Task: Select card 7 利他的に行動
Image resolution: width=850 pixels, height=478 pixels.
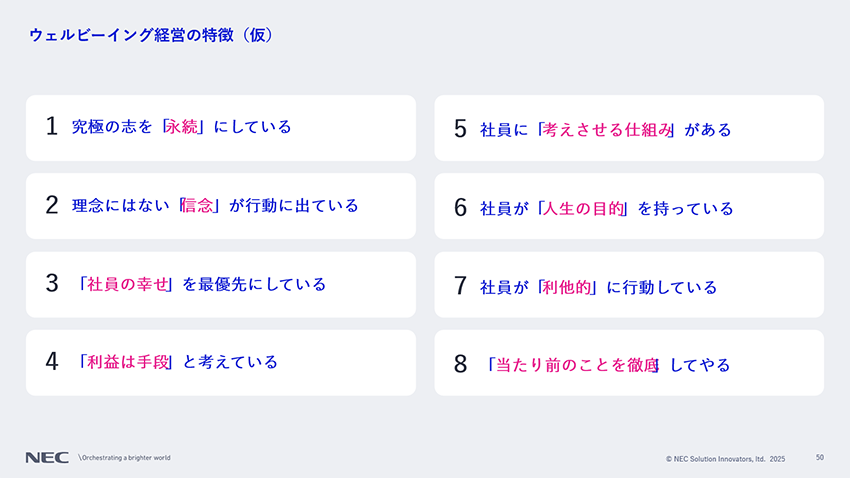Action: coord(629,285)
